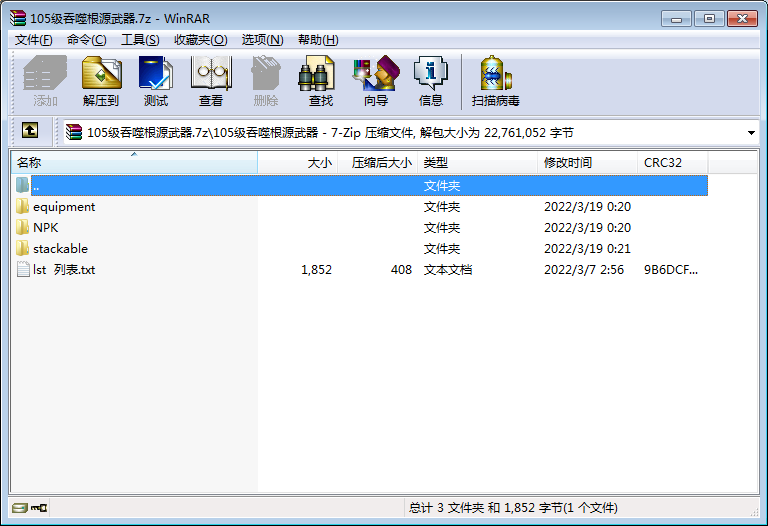Sort by Type (类型) column header
Viewport: 768px width, 526px height.
click(478, 163)
